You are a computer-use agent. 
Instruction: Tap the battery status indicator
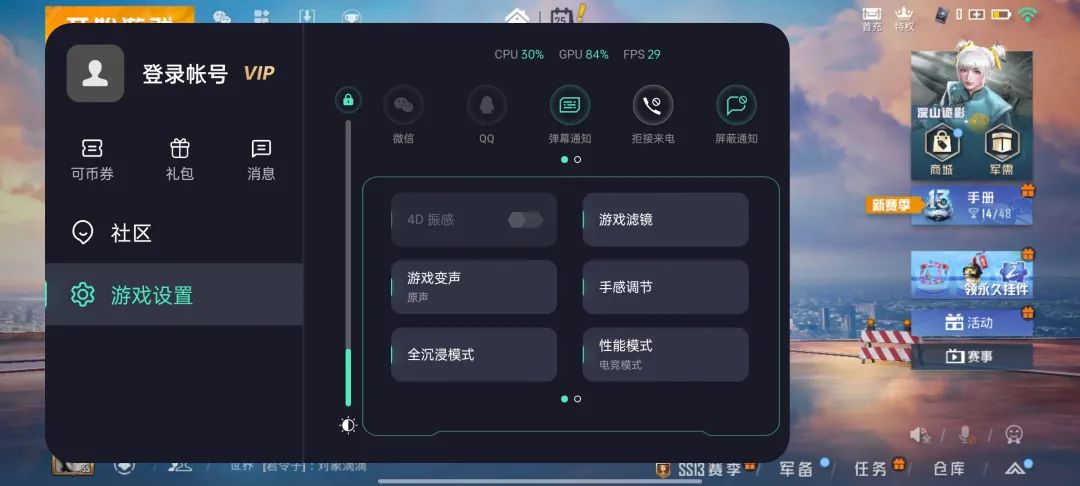click(1001, 14)
